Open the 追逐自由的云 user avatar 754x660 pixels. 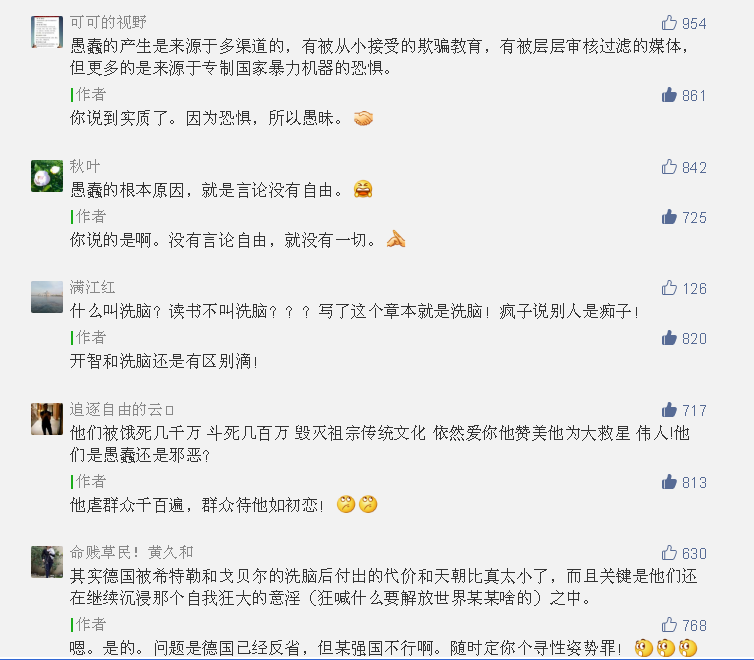pyautogui.click(x=47, y=419)
